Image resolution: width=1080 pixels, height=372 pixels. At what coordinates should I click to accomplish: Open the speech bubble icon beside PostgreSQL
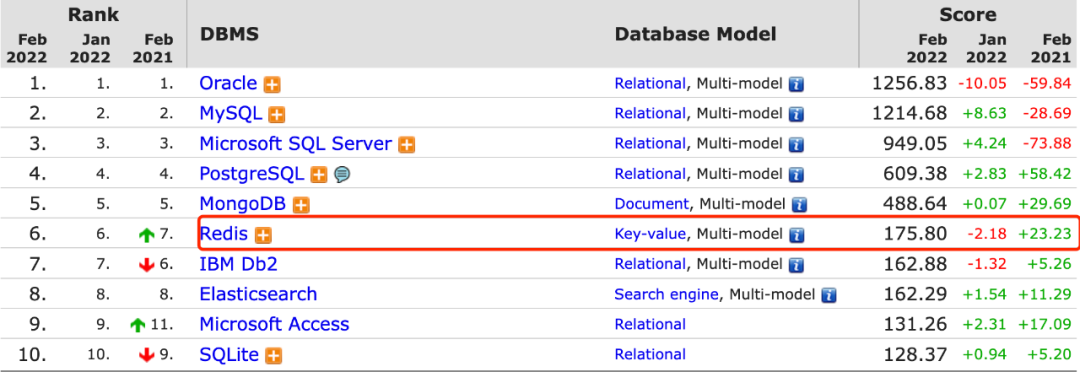[x=342, y=175]
